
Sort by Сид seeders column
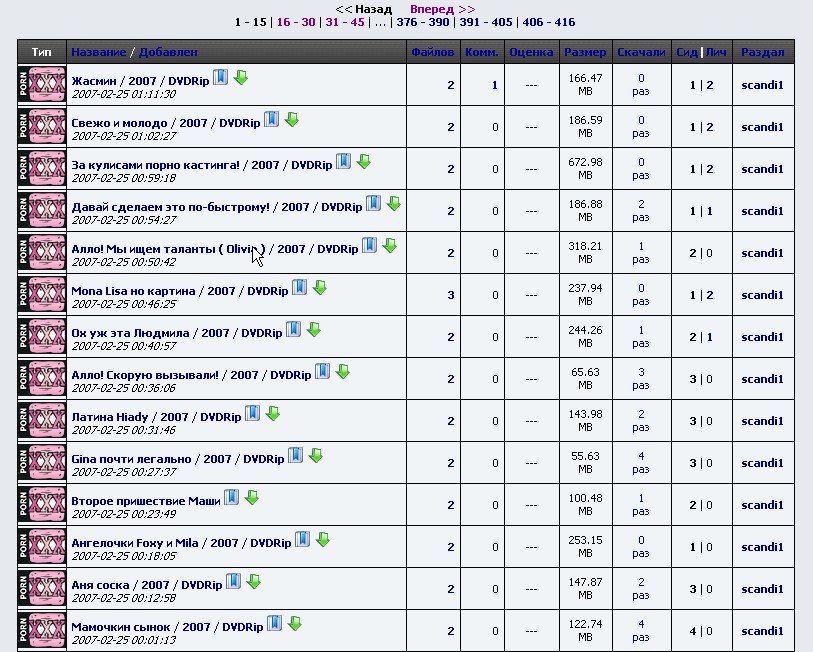pos(687,52)
